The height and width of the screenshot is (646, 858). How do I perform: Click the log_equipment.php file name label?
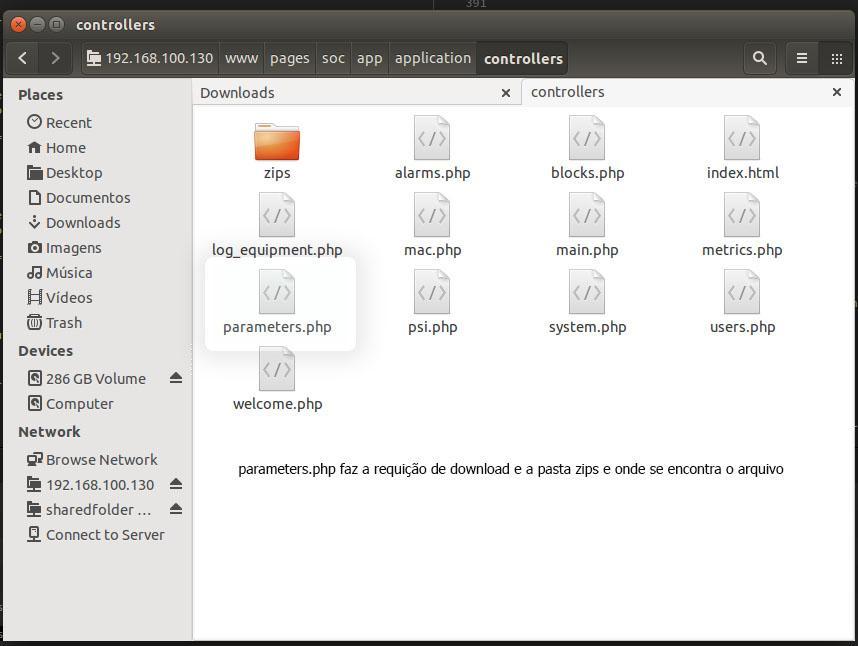coord(277,250)
